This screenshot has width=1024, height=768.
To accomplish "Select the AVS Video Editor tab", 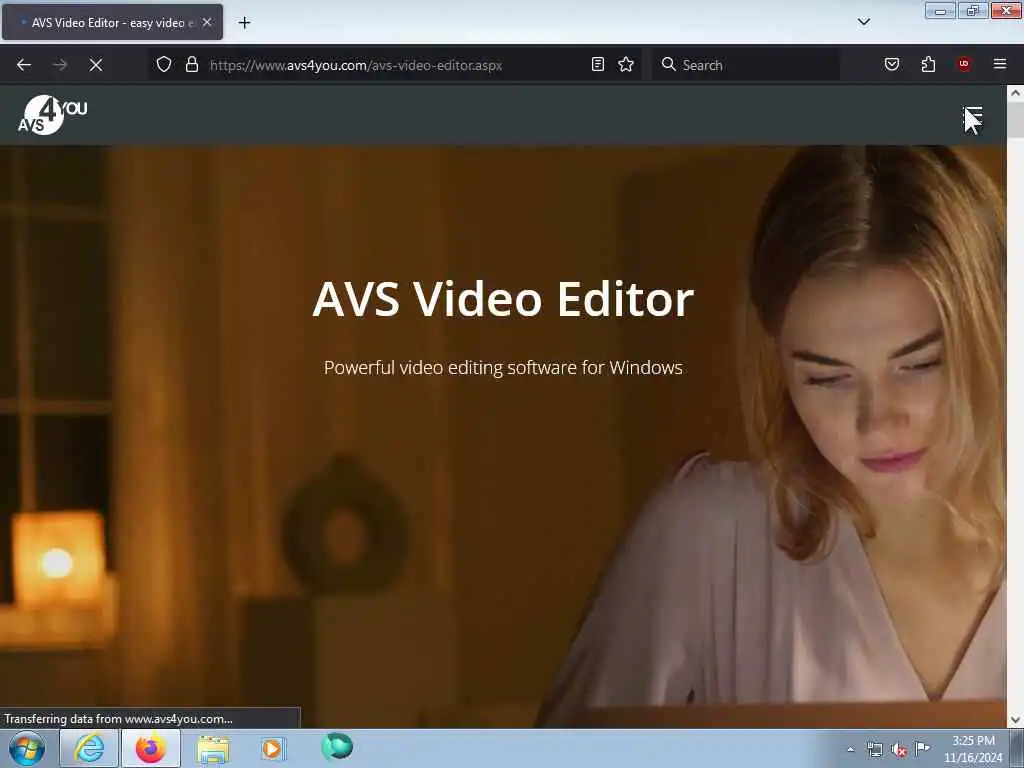I will click(112, 22).
